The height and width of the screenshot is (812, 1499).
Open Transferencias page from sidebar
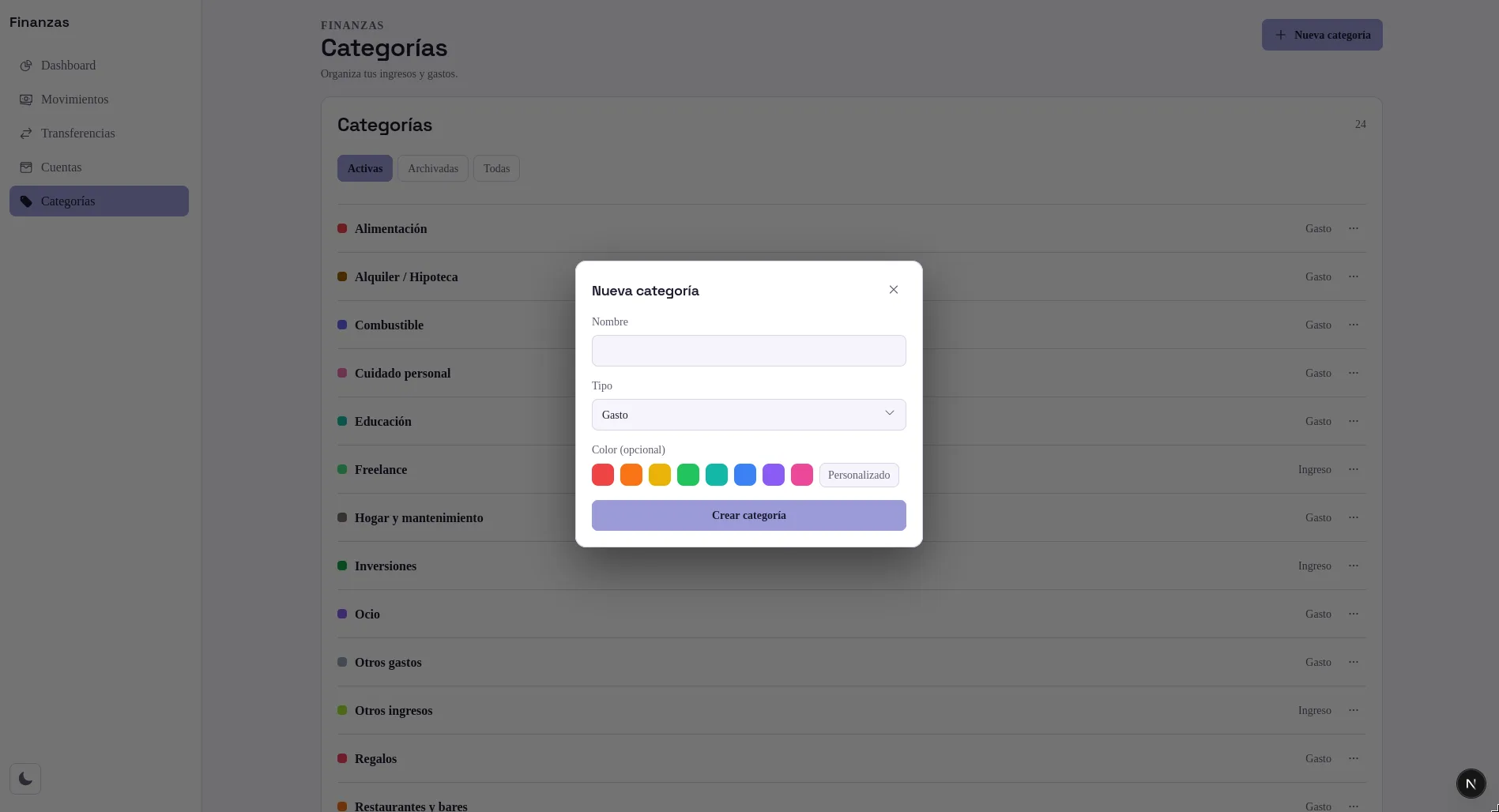point(99,133)
